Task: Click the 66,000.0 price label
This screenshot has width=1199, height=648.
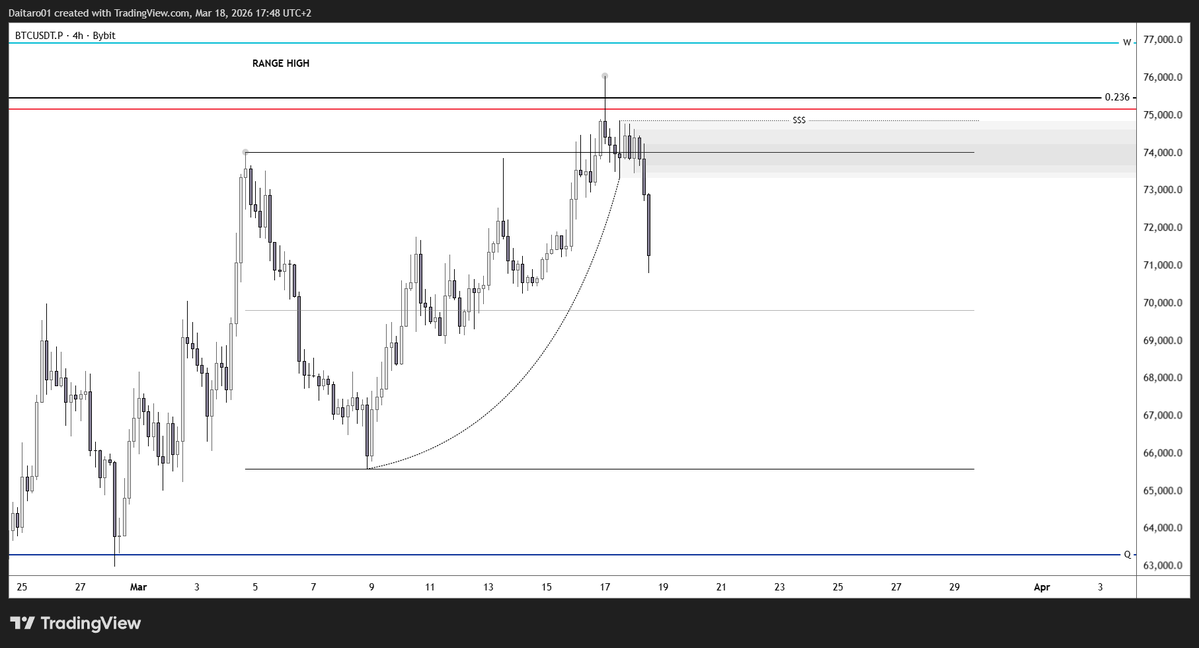Action: (1162, 453)
